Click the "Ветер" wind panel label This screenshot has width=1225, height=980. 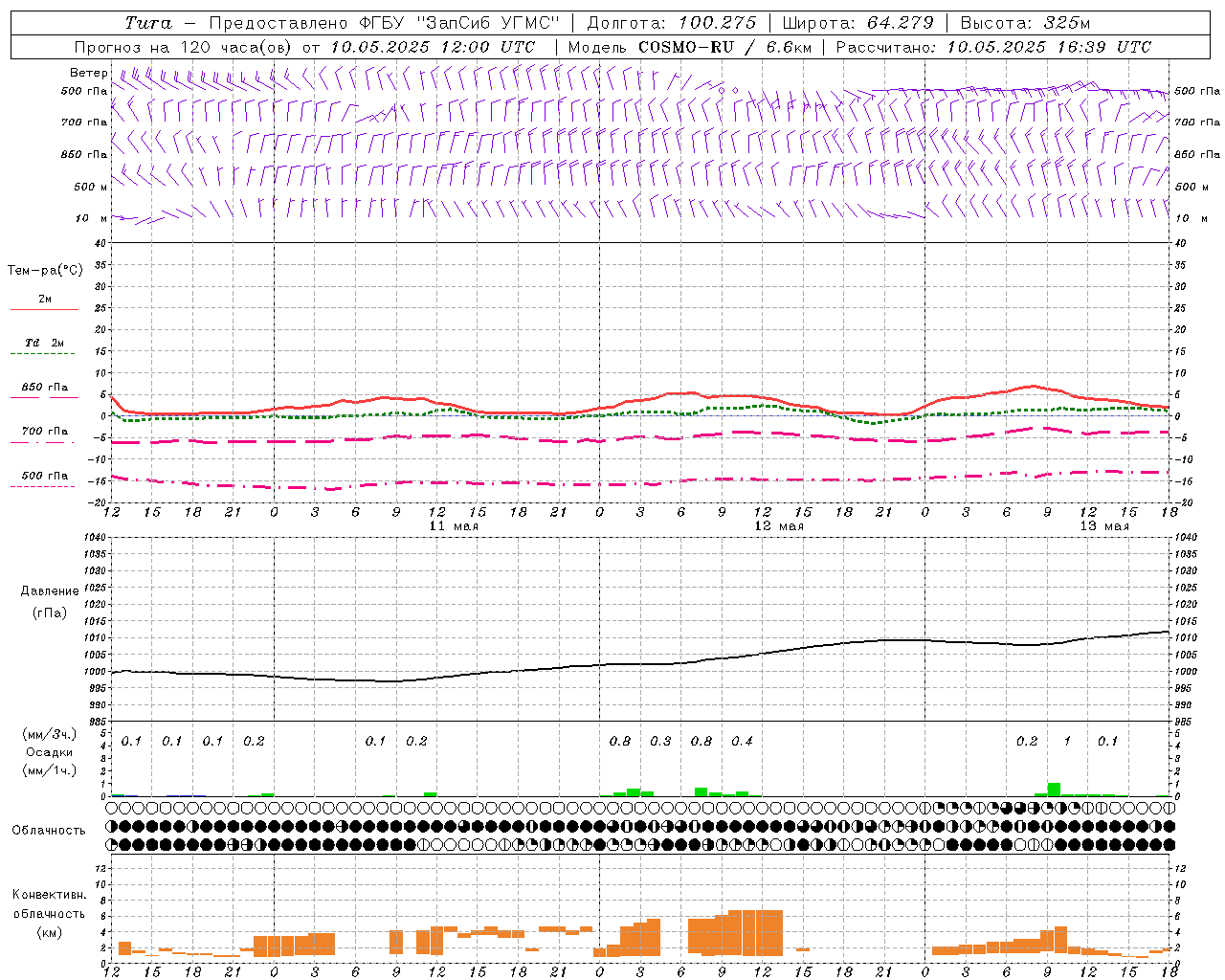pyautogui.click(x=88, y=73)
